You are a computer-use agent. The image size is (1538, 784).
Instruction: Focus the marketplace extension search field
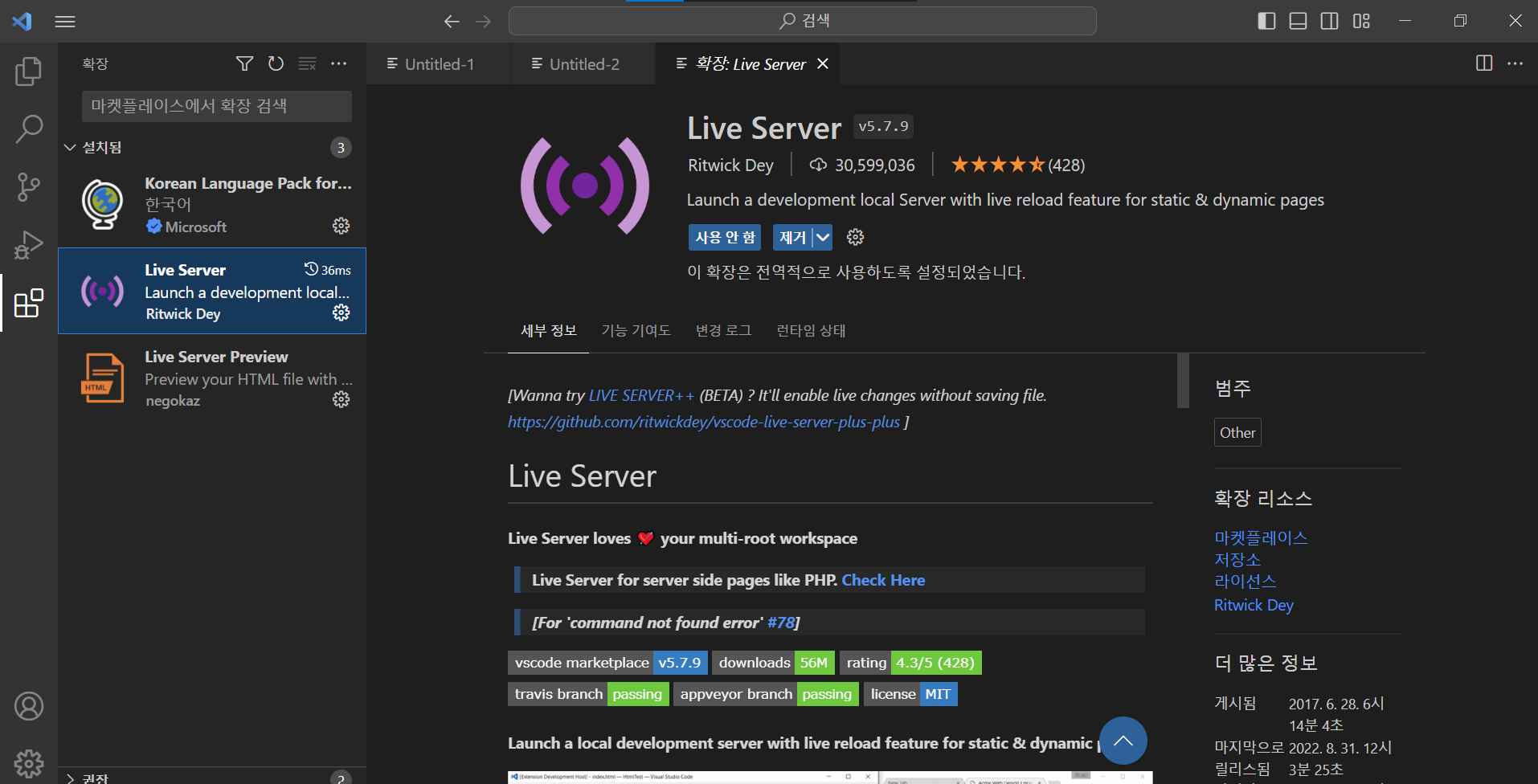[x=217, y=106]
